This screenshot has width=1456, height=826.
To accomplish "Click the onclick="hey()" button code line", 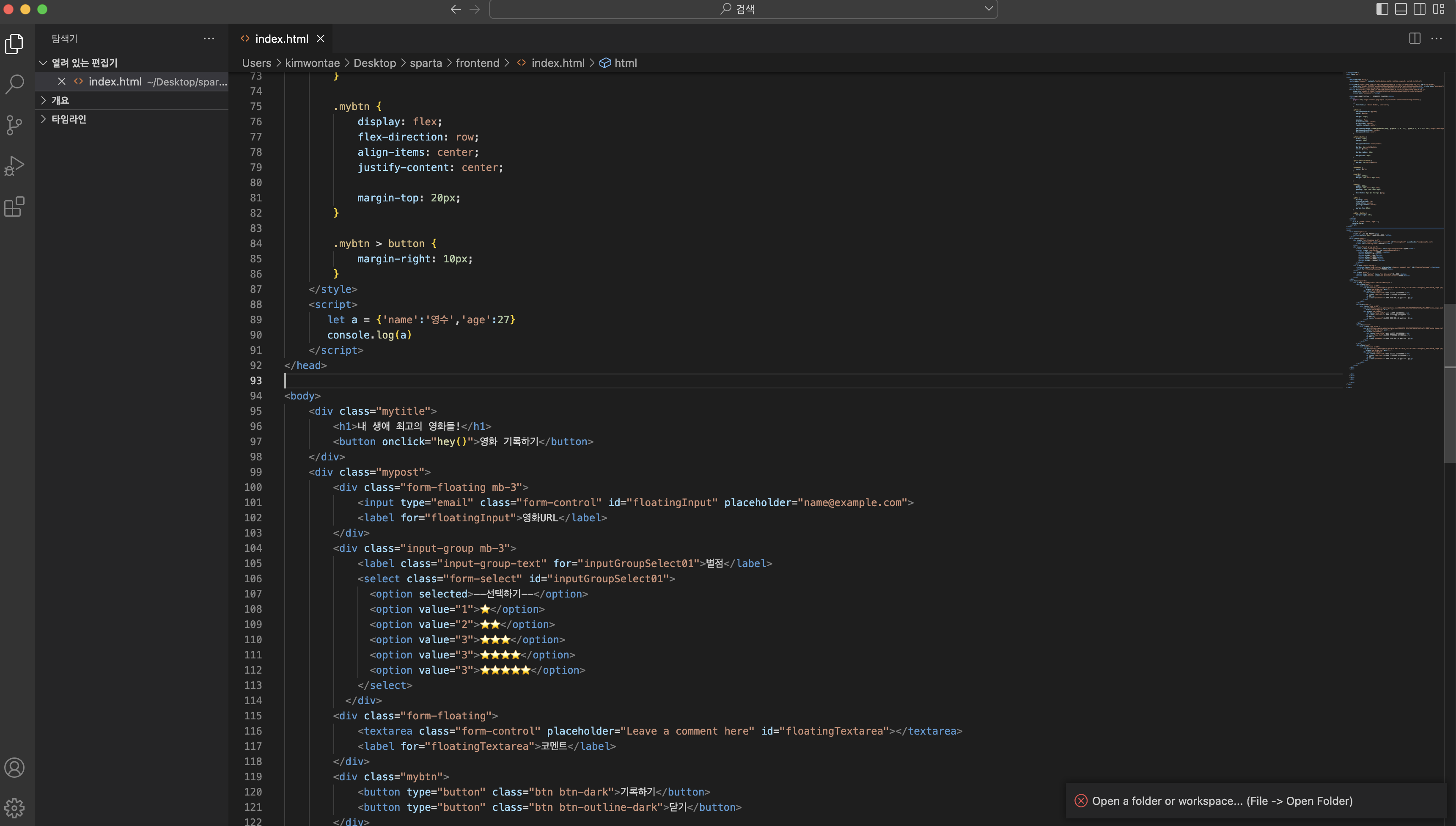I will click(x=463, y=441).
